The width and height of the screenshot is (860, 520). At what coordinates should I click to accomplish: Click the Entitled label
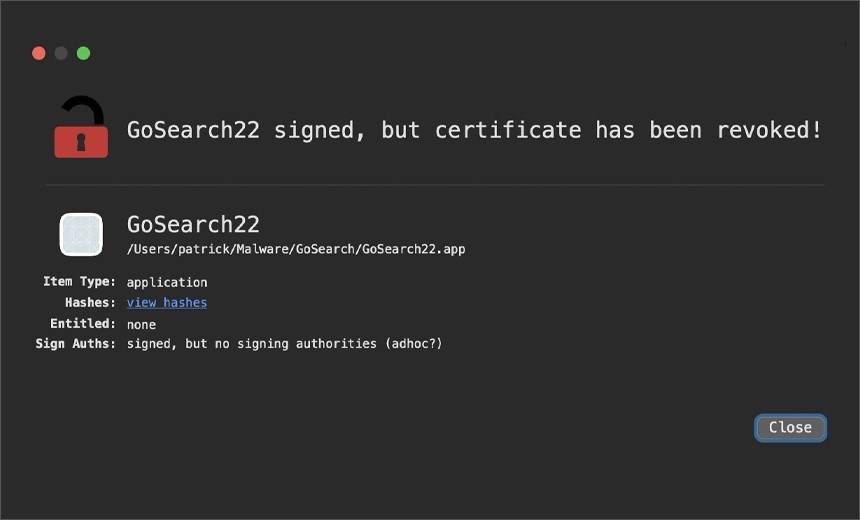(83, 324)
